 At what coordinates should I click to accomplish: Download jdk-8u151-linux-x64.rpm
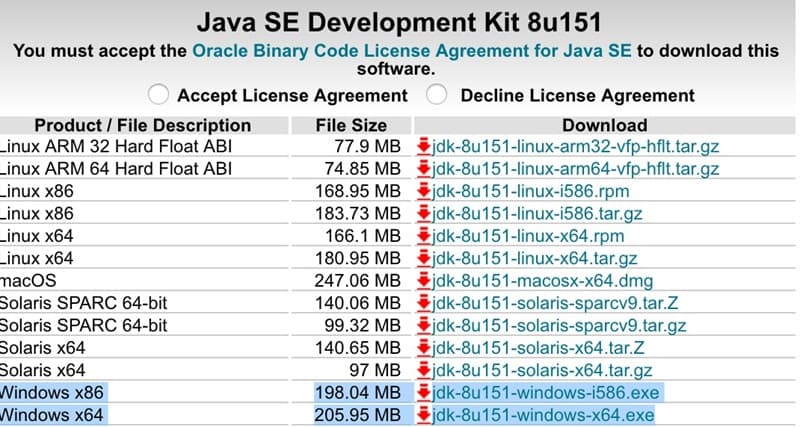[528, 236]
